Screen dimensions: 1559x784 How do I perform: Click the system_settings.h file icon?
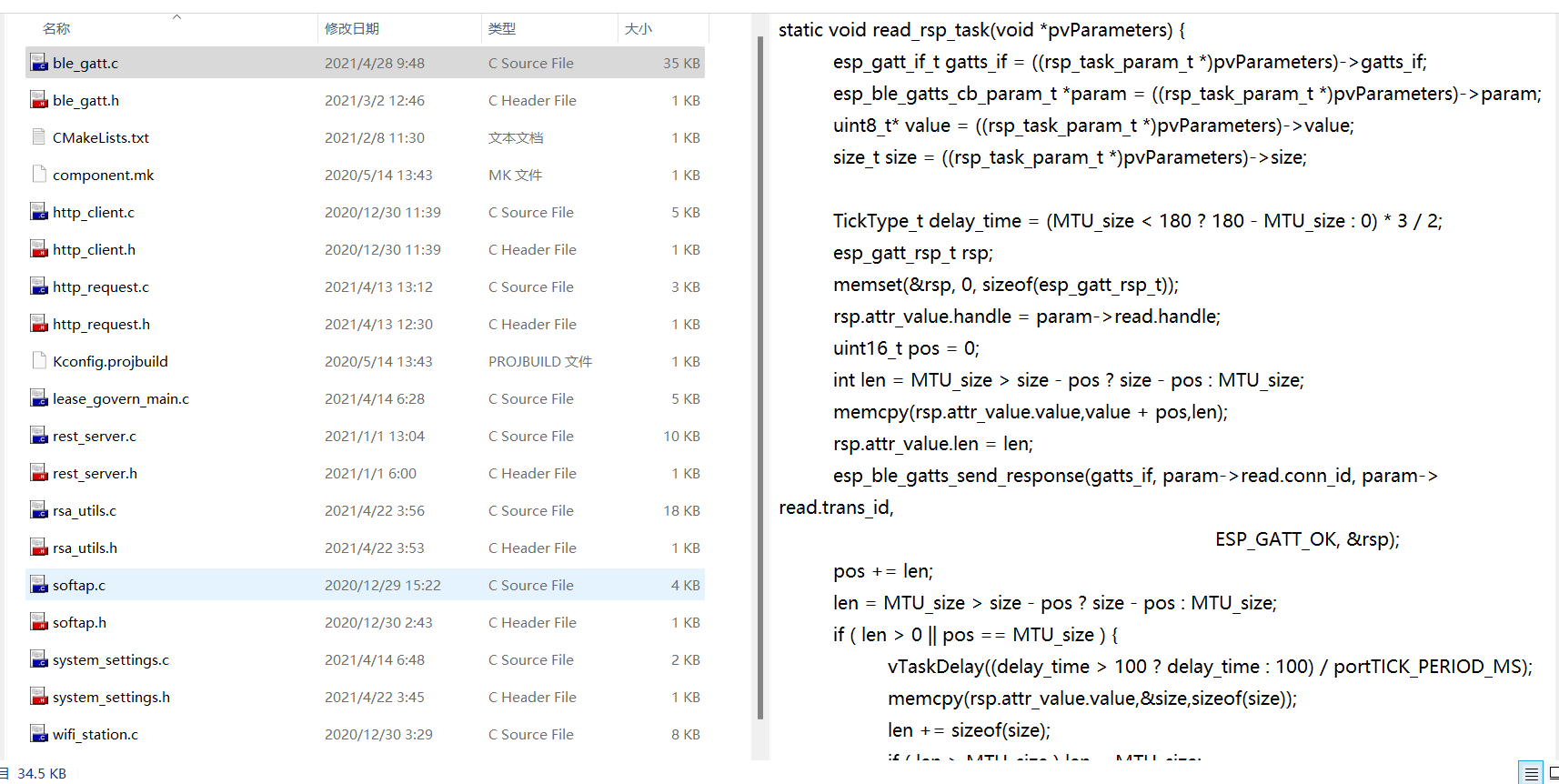tap(39, 697)
